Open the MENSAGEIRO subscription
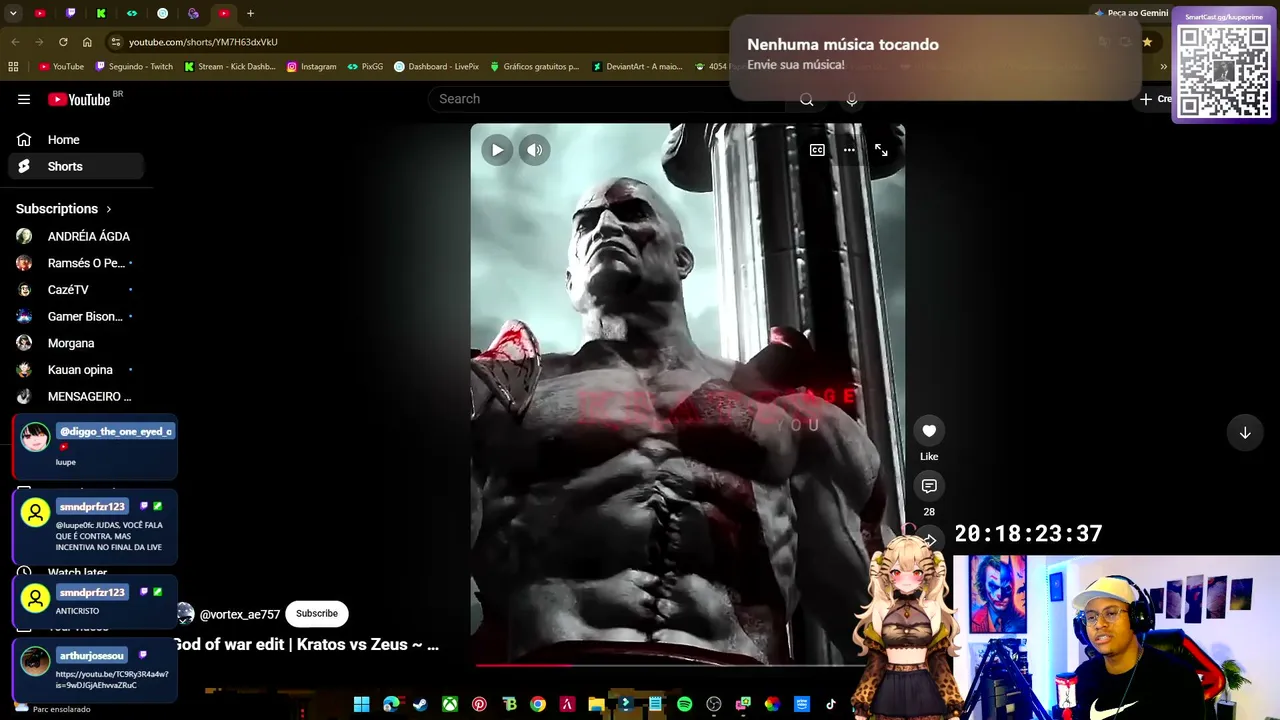Screen dimensions: 1280x720 76,396
